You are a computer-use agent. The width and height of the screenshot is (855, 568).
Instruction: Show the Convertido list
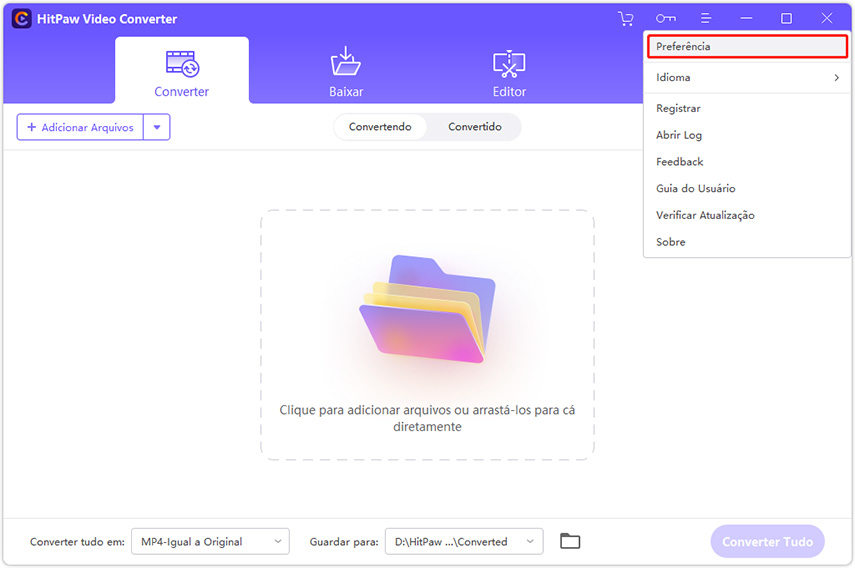tap(474, 126)
